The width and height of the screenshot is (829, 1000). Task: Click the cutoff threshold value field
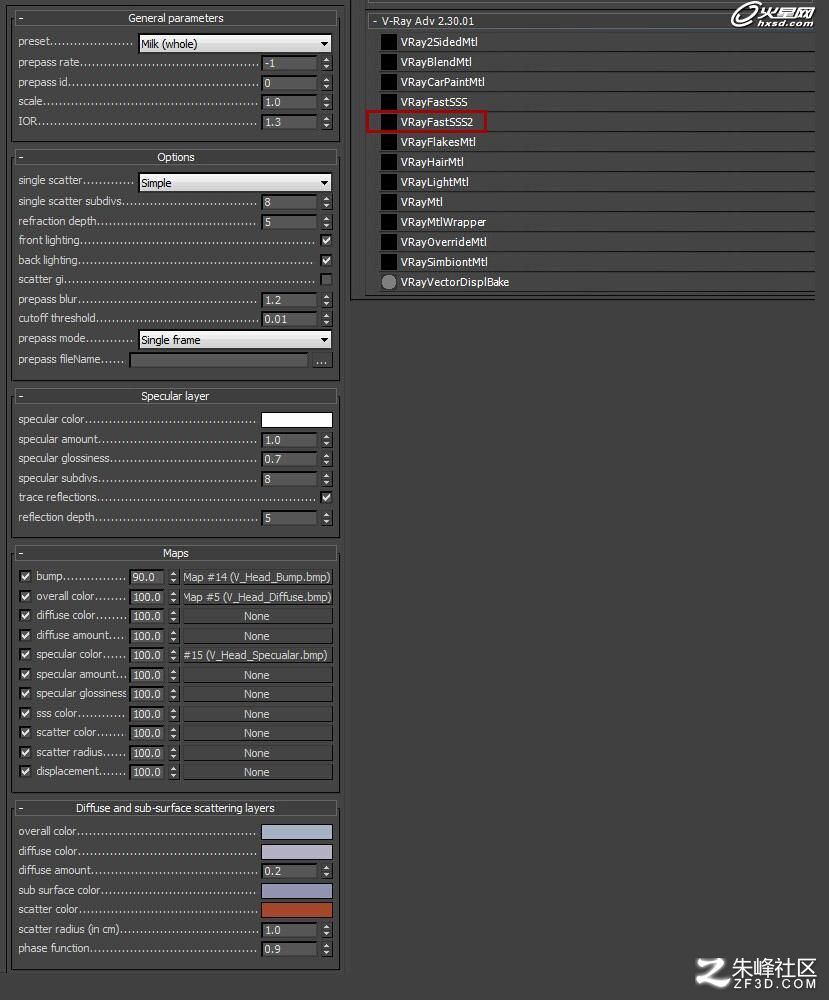[x=290, y=319]
